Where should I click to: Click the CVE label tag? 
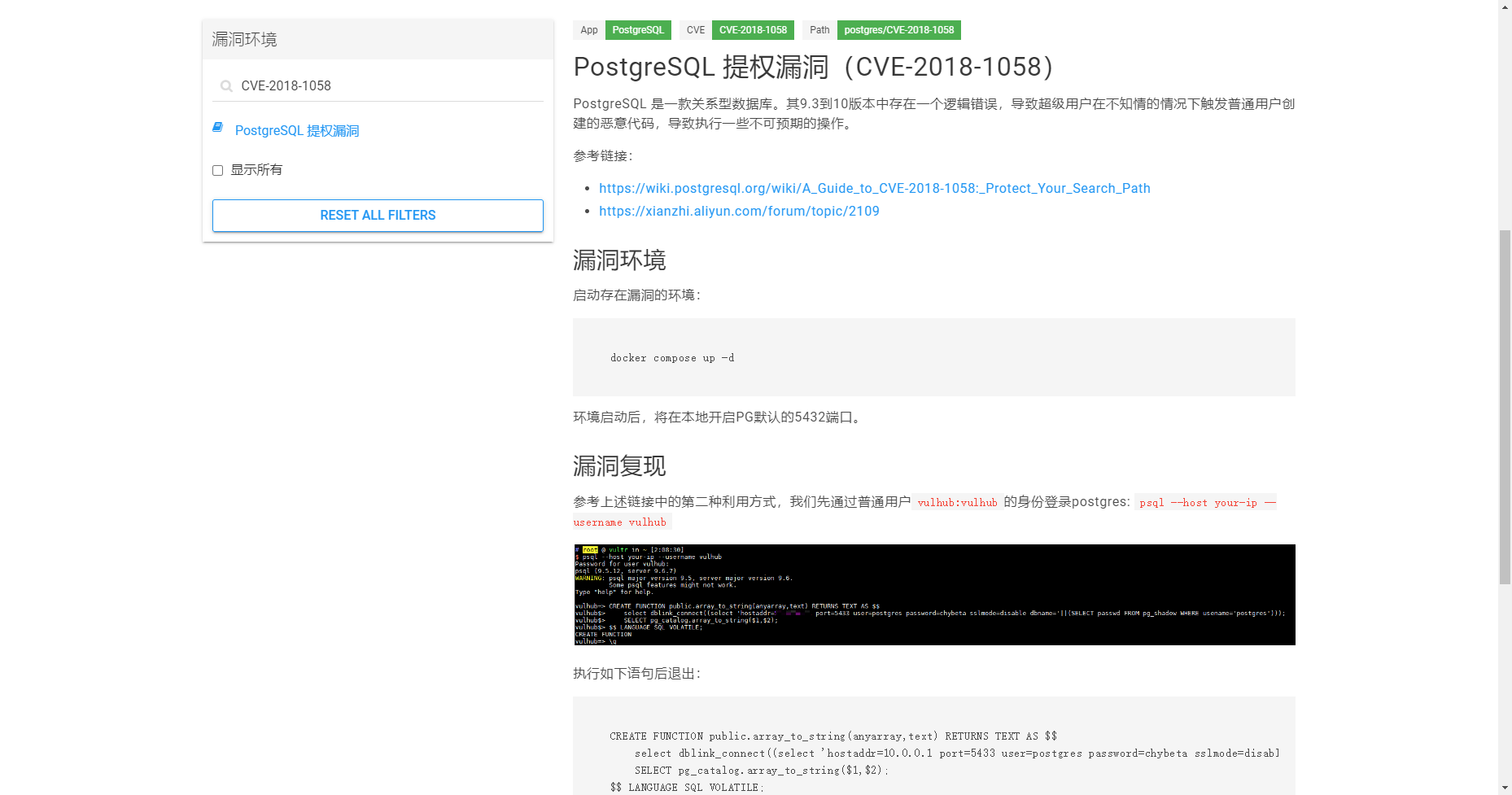pos(695,30)
